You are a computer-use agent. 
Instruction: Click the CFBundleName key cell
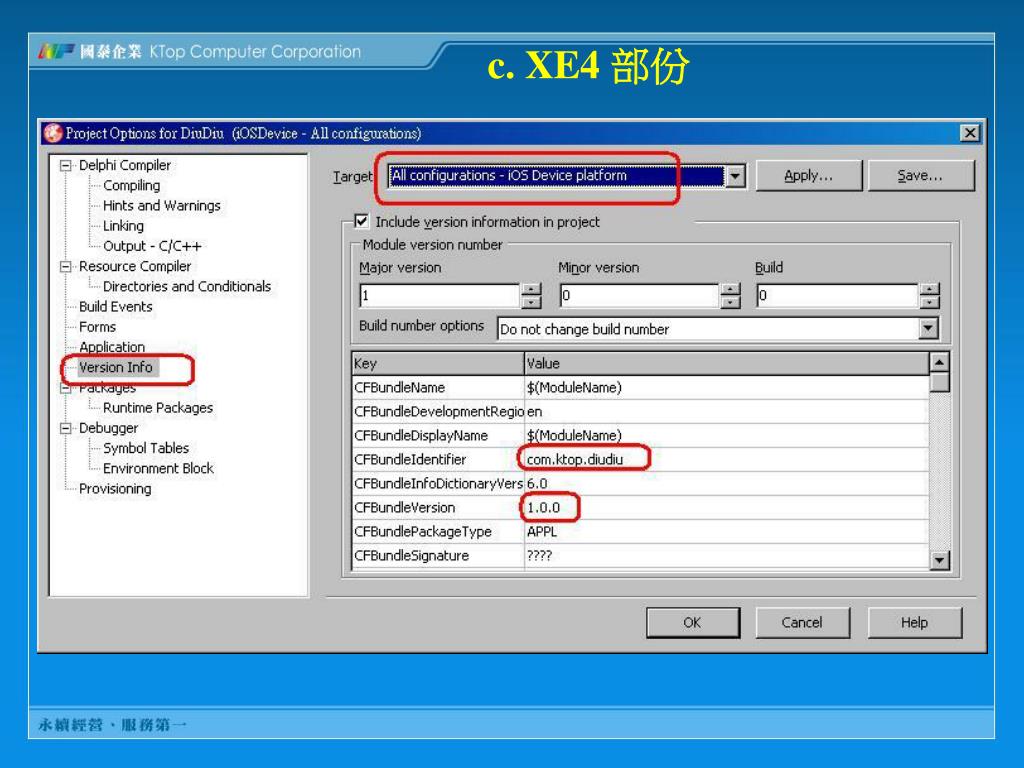(438, 388)
